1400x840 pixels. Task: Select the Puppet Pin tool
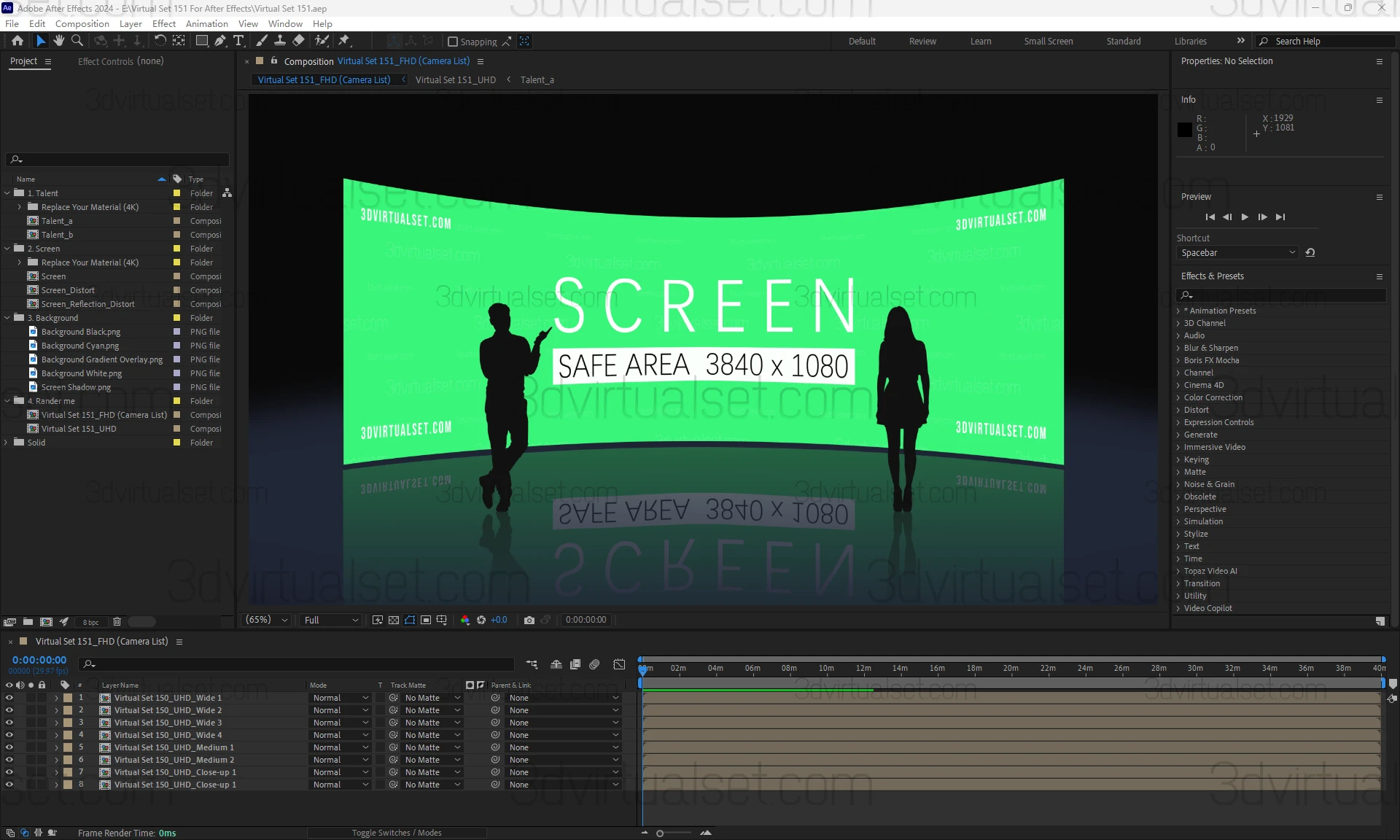pyautogui.click(x=344, y=41)
